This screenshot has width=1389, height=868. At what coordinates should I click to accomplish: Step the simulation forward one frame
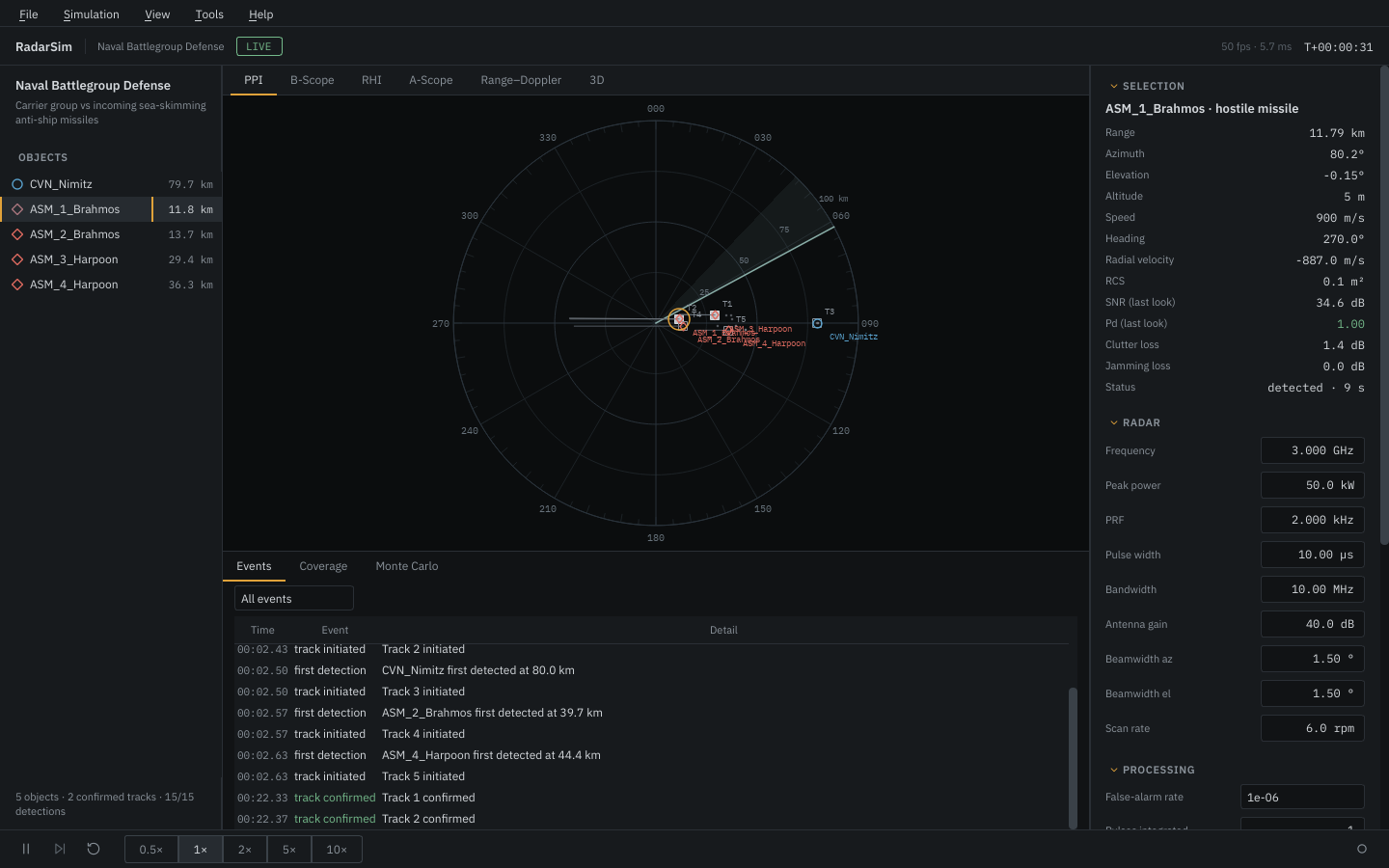(60, 849)
